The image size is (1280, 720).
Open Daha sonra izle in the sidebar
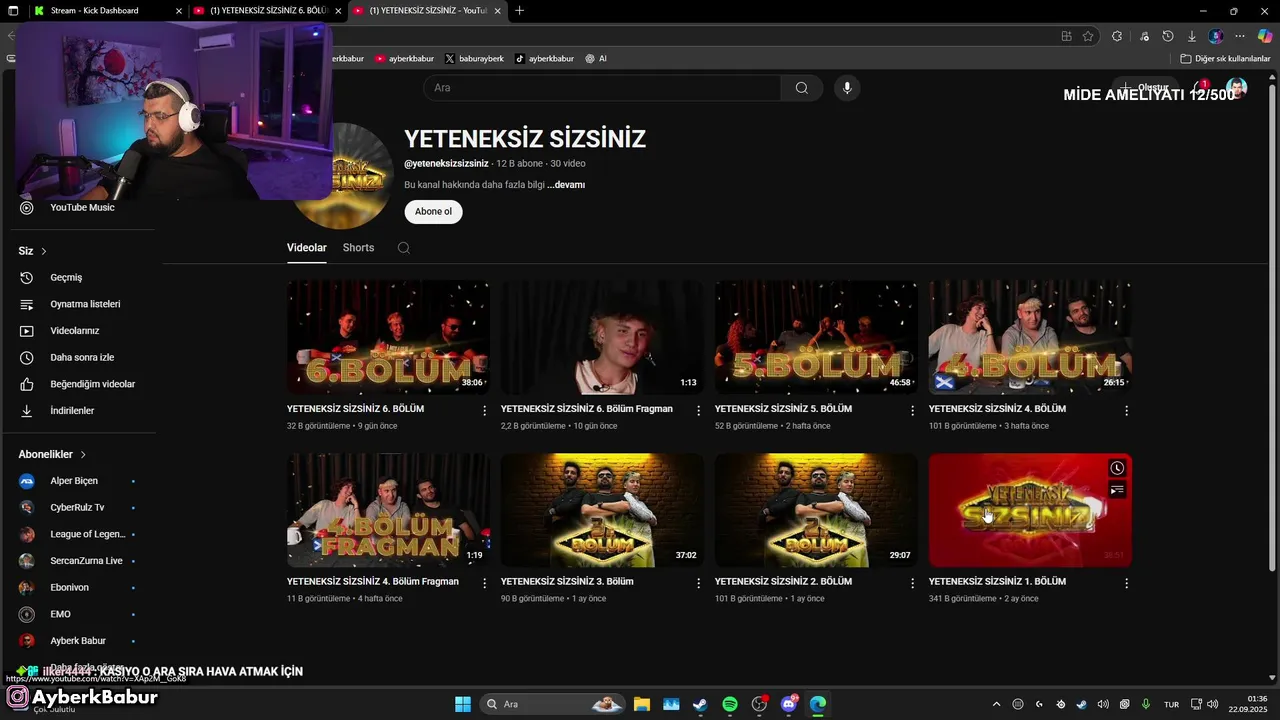click(x=82, y=358)
